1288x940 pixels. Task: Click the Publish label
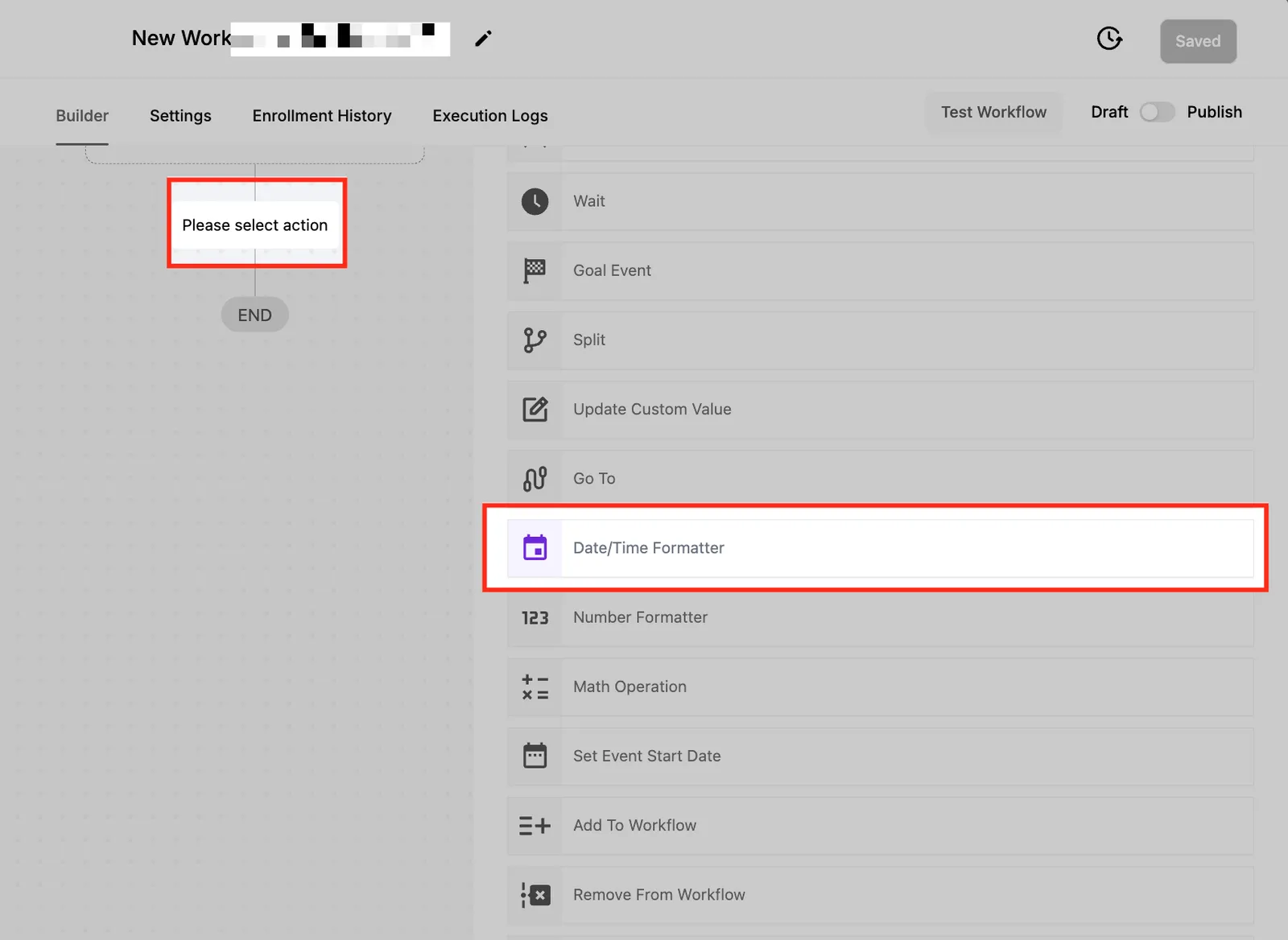tap(1214, 112)
